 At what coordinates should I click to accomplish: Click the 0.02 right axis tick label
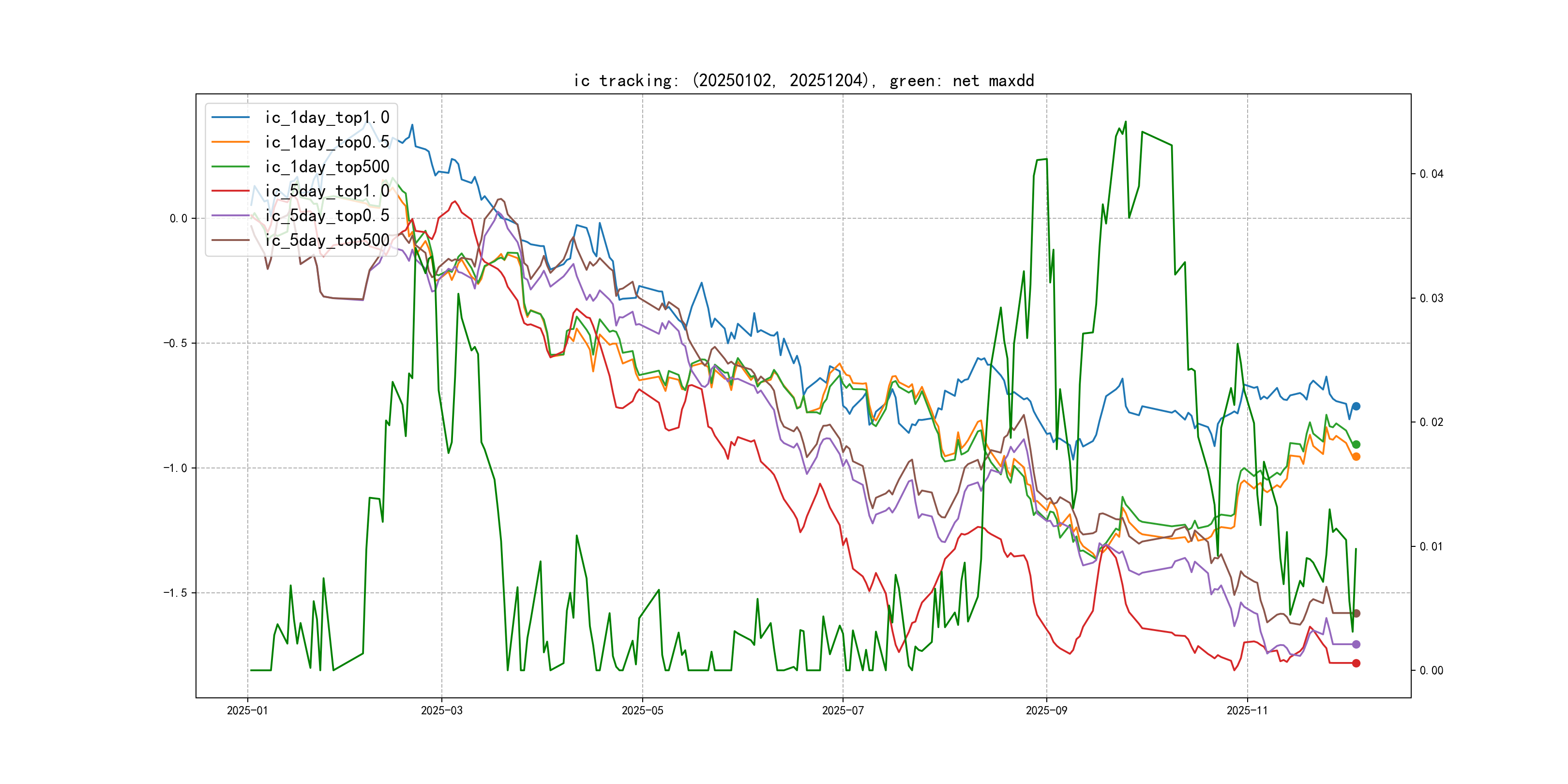coord(1431,422)
